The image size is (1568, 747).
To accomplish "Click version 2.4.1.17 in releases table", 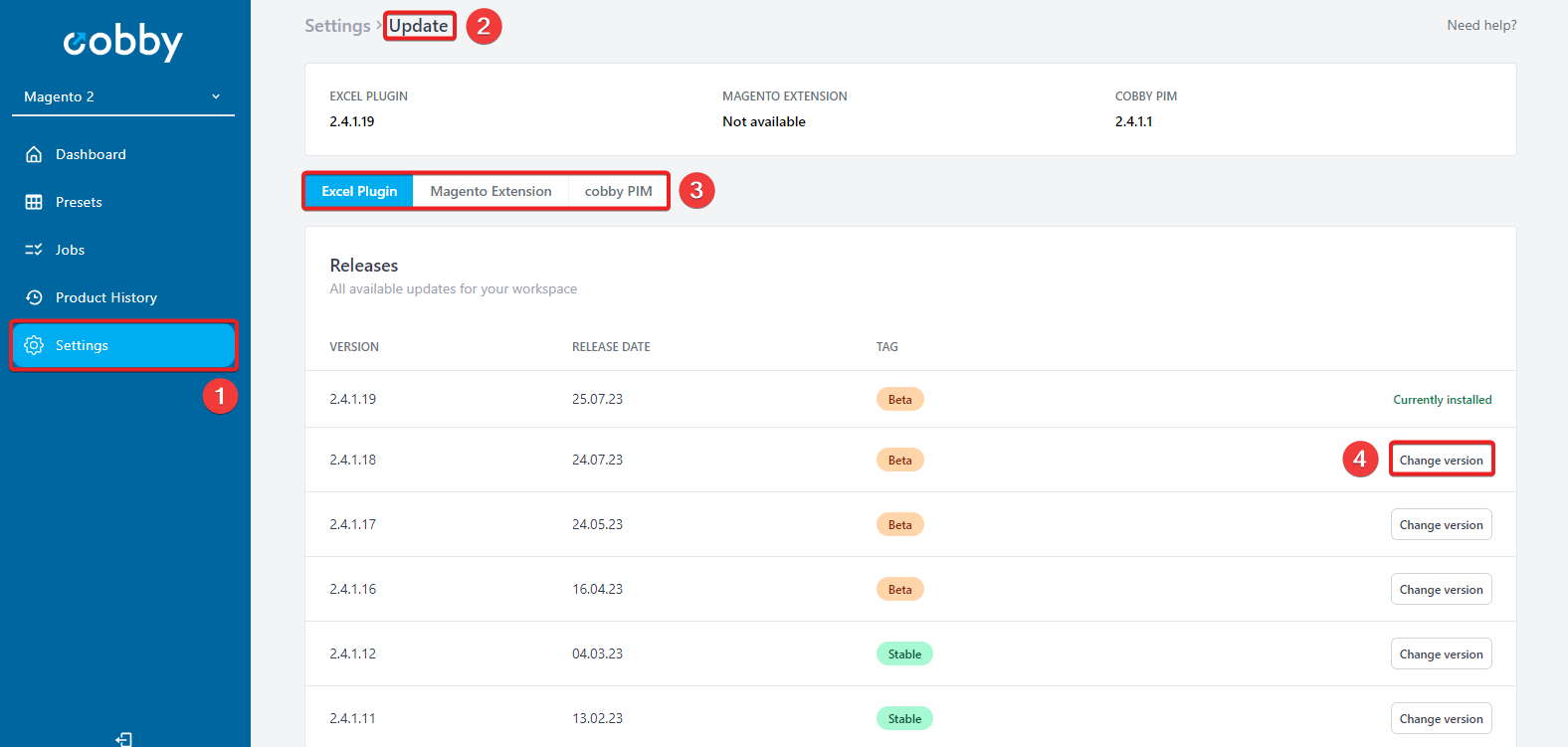I will point(353,524).
